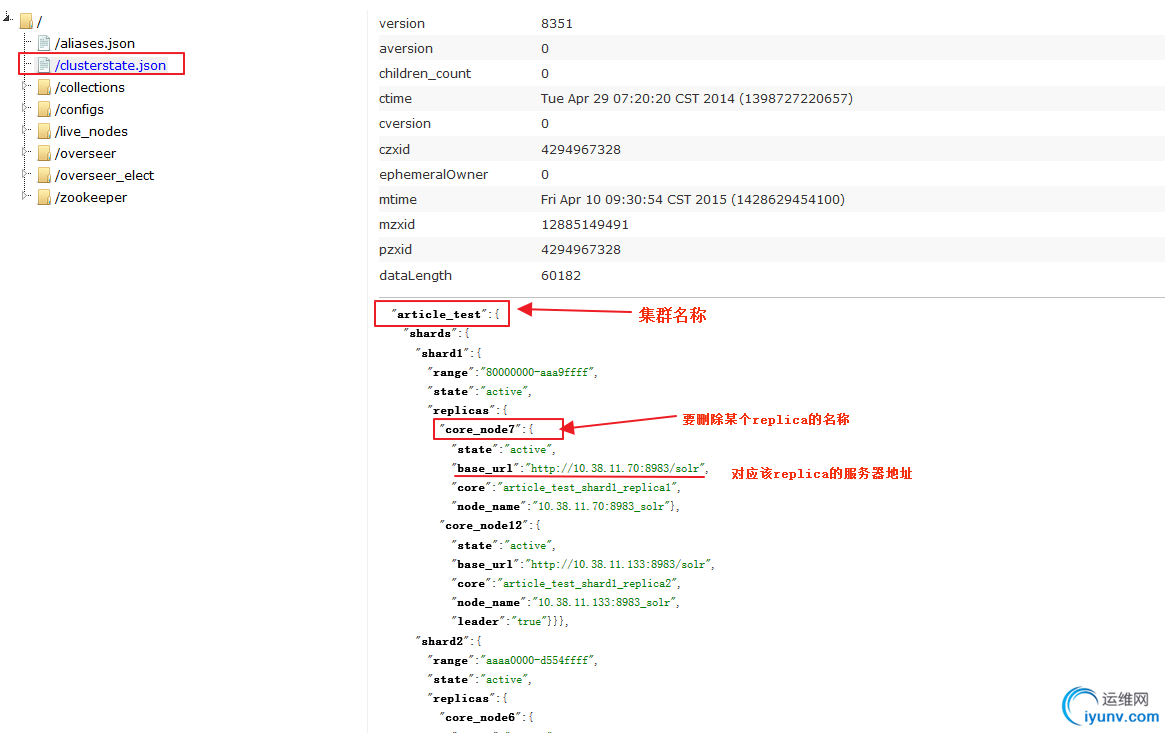
Task: Click node_name value 10.38.11.70:8983_solr
Action: (x=600, y=506)
